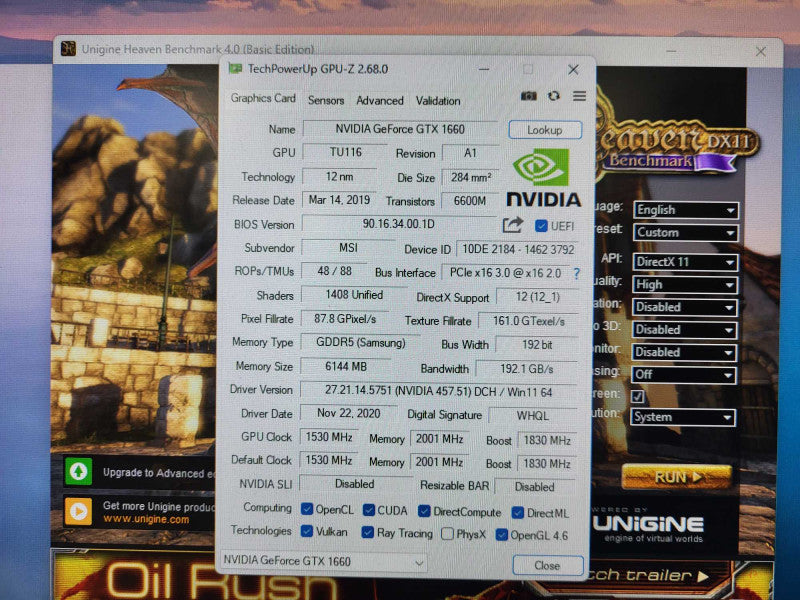Minimize the GPU-Z window
This screenshot has width=800, height=600.
(x=484, y=69)
